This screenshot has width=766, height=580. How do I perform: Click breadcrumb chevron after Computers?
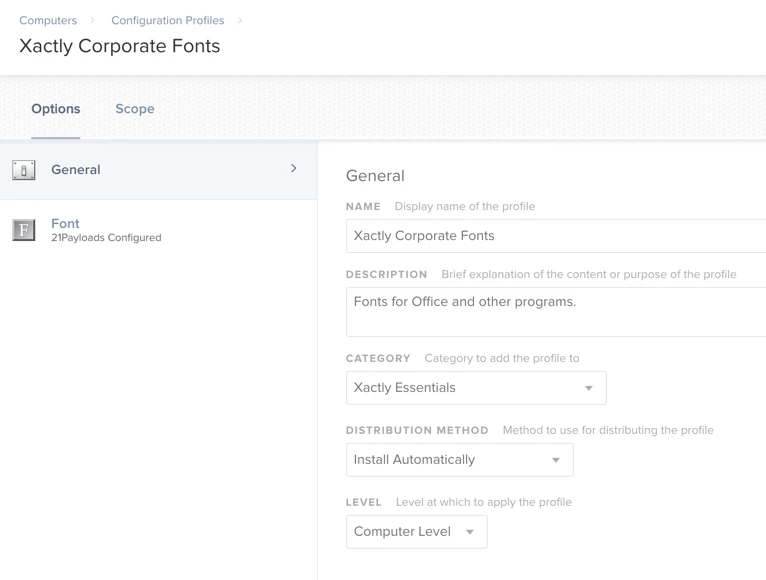point(94,20)
